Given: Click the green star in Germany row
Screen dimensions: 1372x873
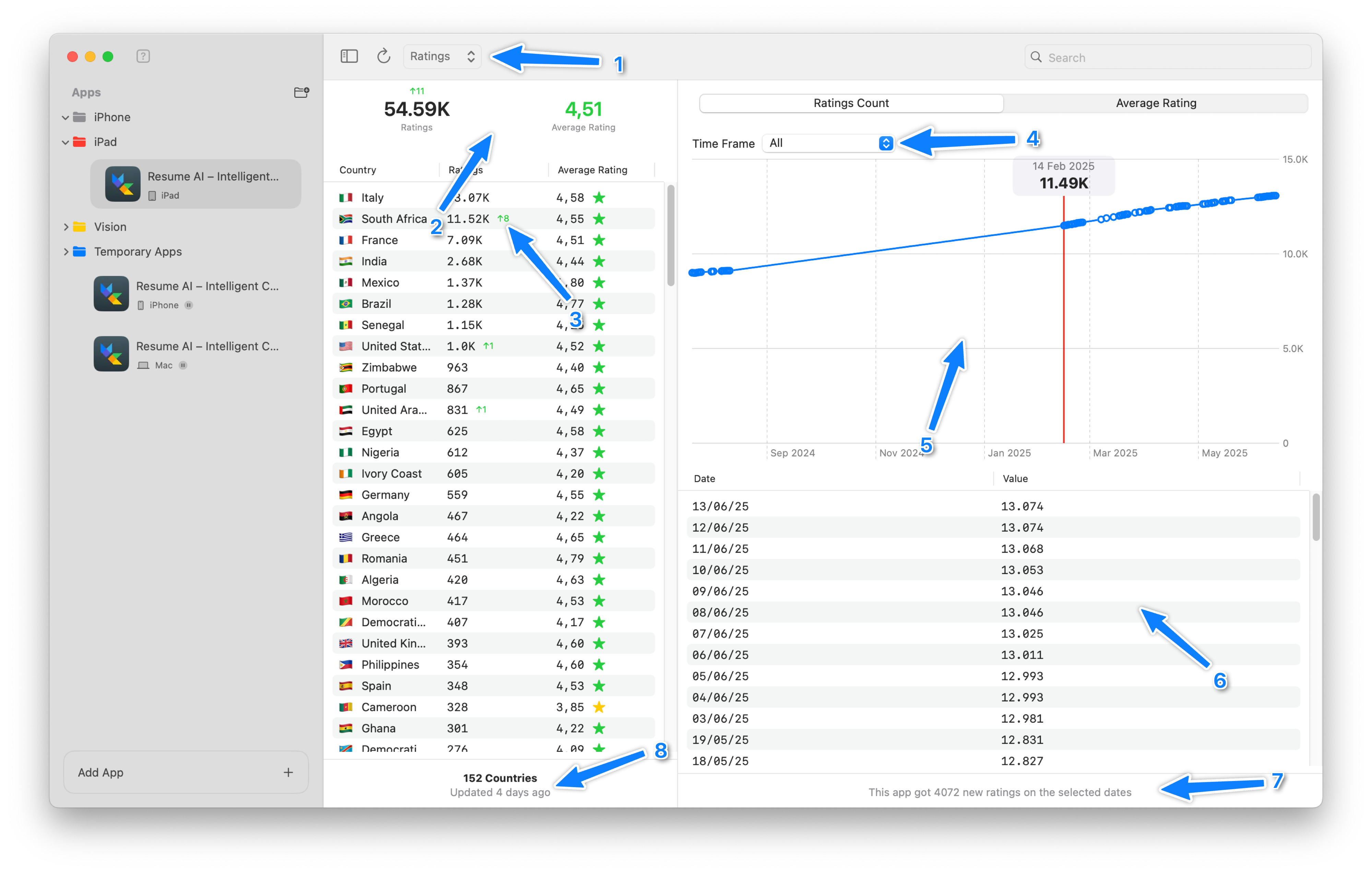Looking at the screenshot, I should (599, 495).
